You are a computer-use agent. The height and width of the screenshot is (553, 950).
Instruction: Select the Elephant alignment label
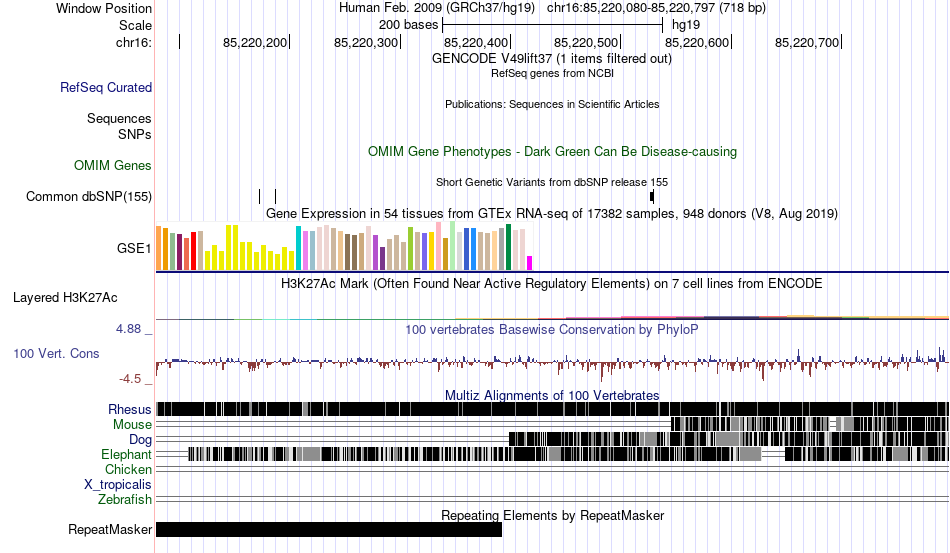coord(126,454)
